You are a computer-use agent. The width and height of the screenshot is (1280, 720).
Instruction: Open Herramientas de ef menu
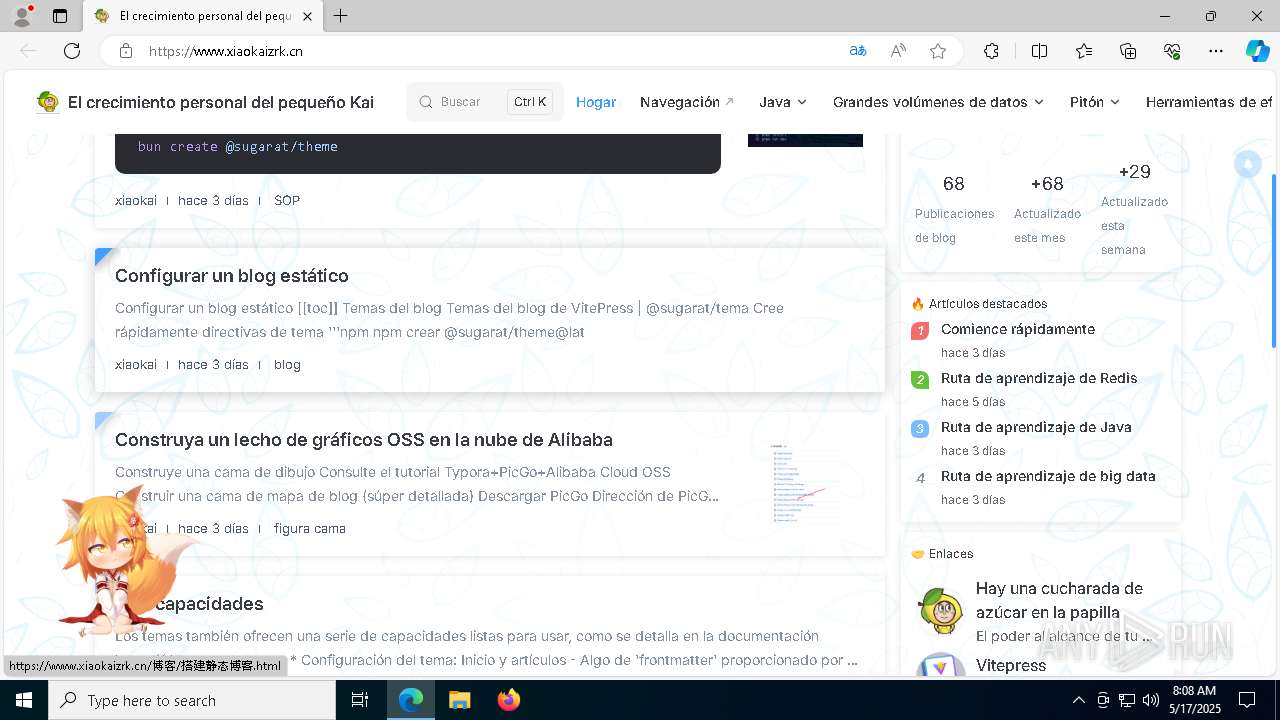[1209, 102]
